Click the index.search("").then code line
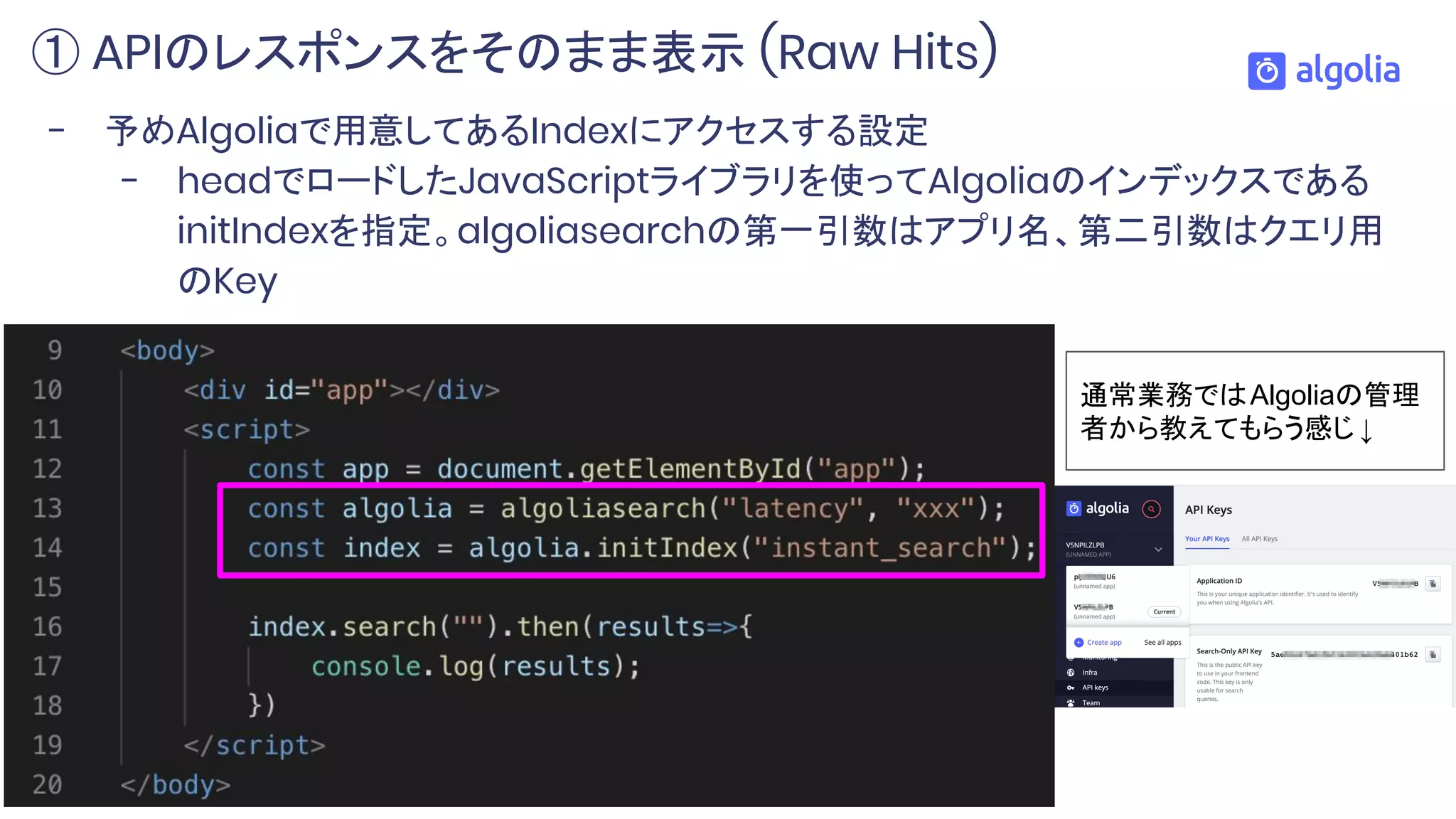1456x819 pixels. tap(500, 627)
